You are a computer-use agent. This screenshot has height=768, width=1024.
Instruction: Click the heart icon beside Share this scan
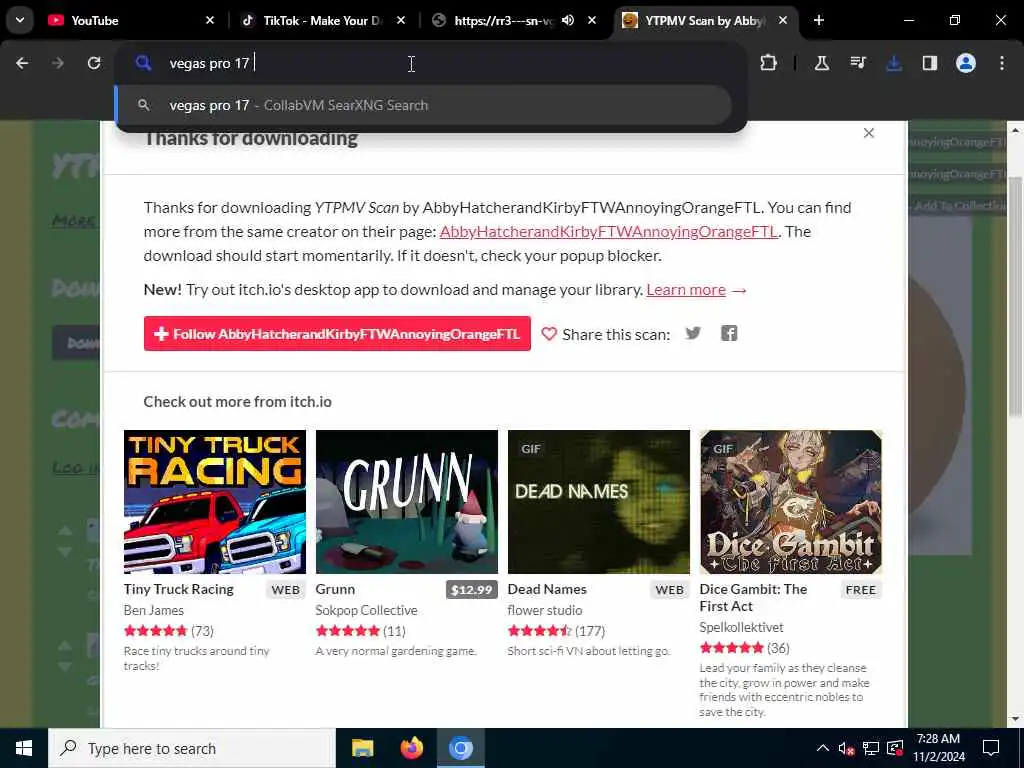pos(549,334)
